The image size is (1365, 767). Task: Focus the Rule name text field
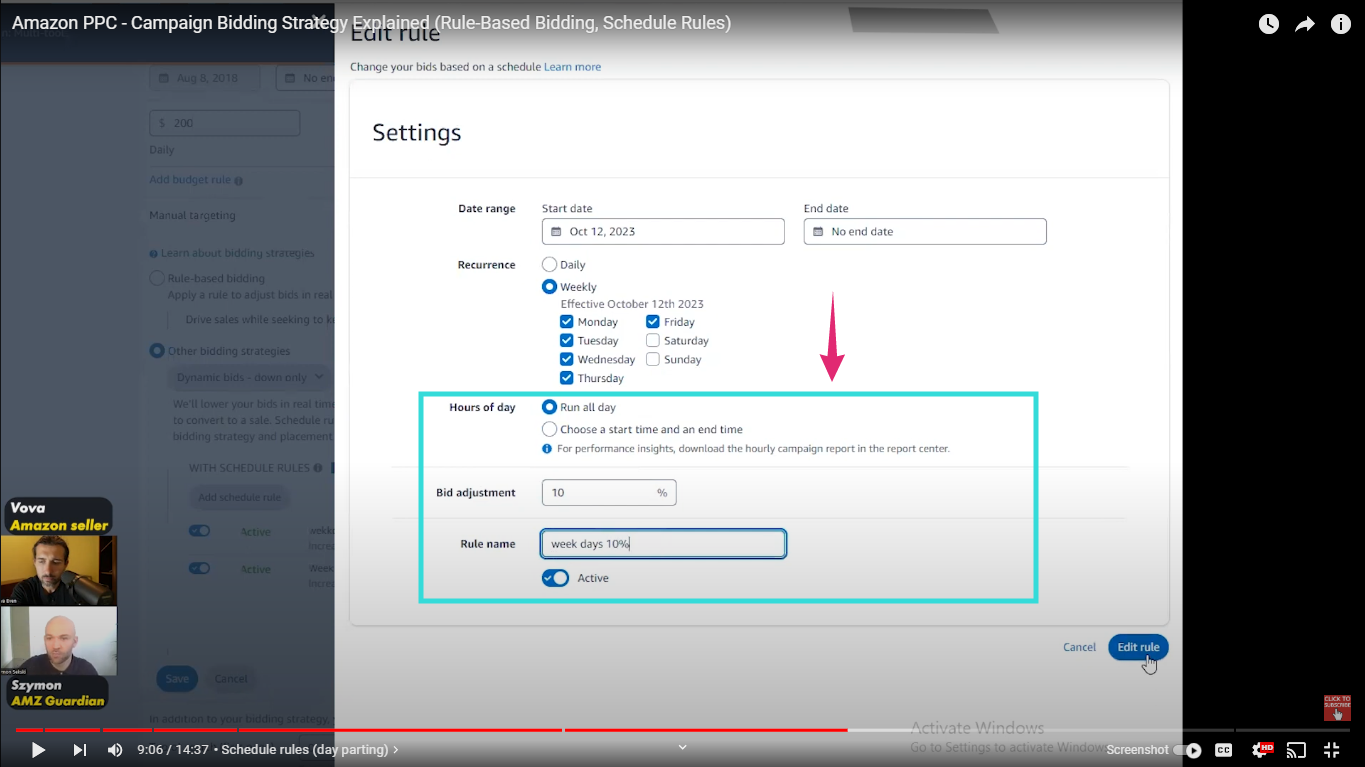(663, 544)
